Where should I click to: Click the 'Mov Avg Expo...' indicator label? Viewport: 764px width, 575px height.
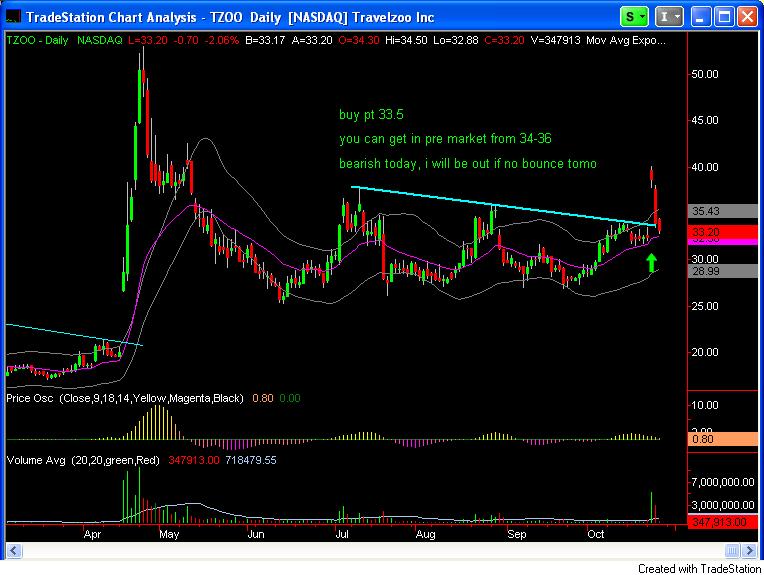tap(626, 40)
